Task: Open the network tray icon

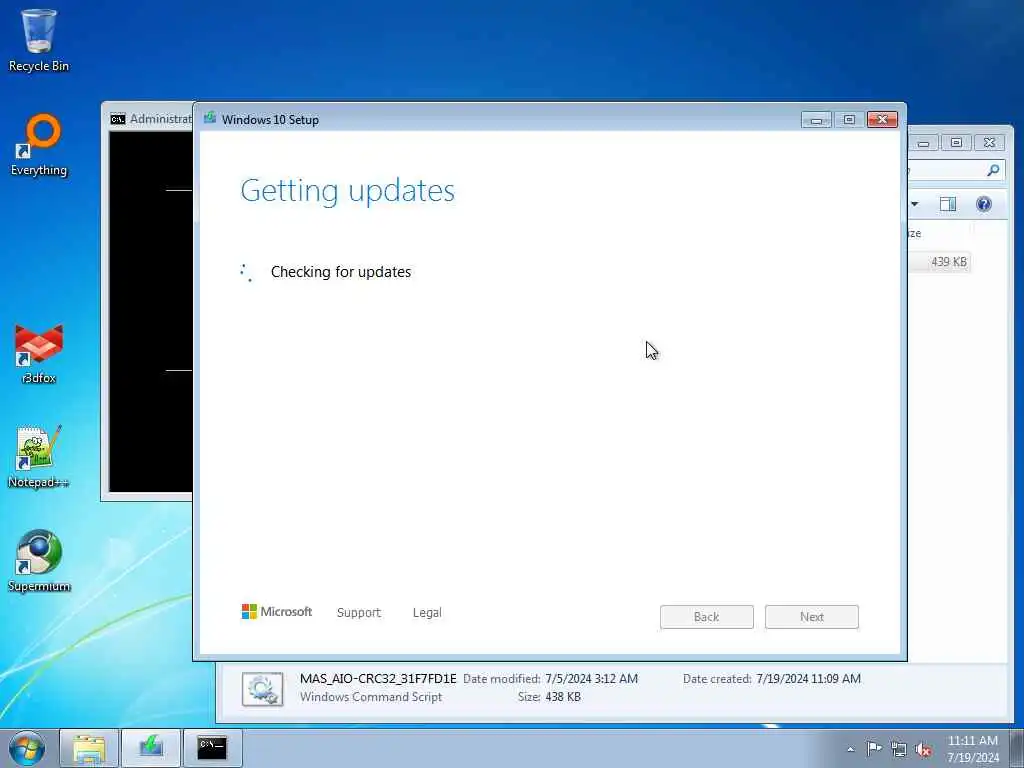Action: click(x=899, y=749)
